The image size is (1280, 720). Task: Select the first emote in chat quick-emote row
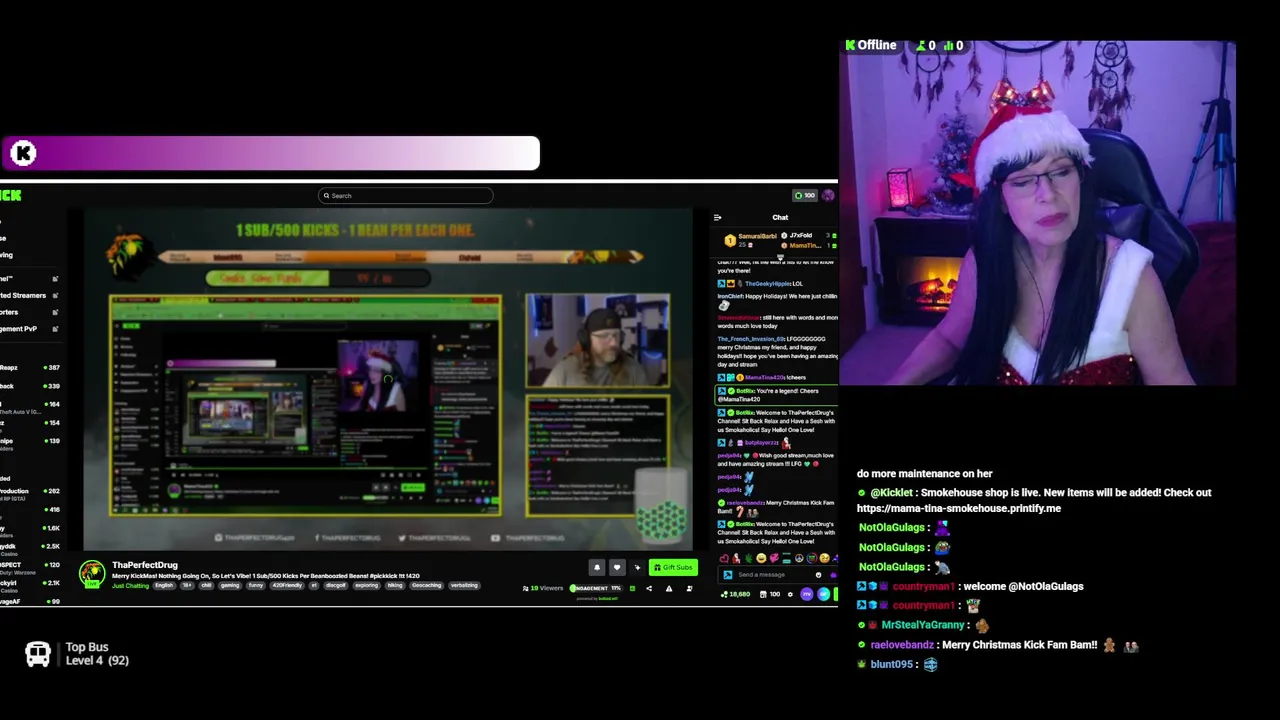[x=724, y=558]
